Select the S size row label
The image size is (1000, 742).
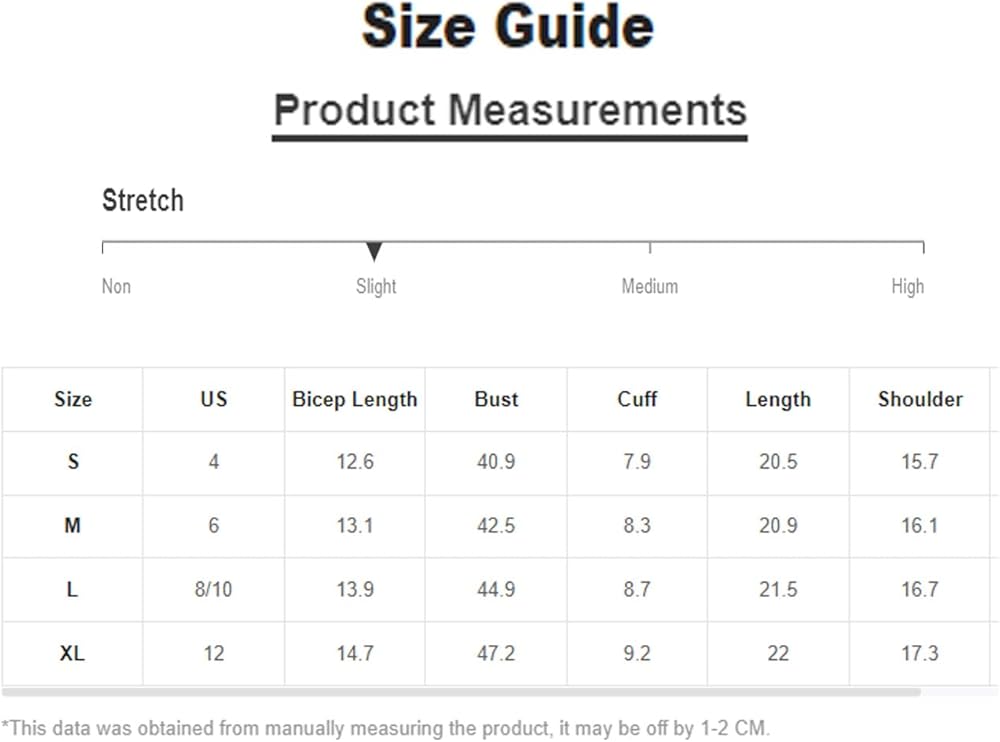pos(72,462)
